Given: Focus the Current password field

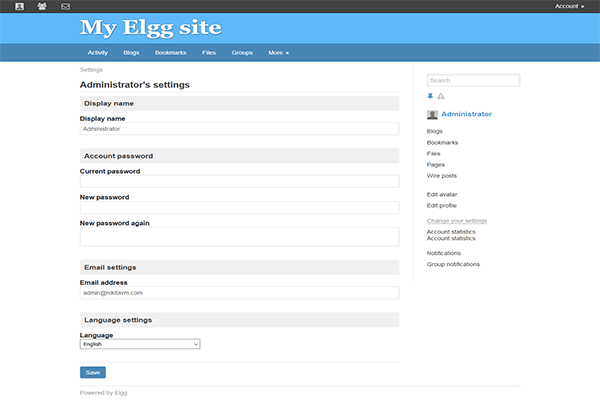Looking at the screenshot, I should 239,181.
